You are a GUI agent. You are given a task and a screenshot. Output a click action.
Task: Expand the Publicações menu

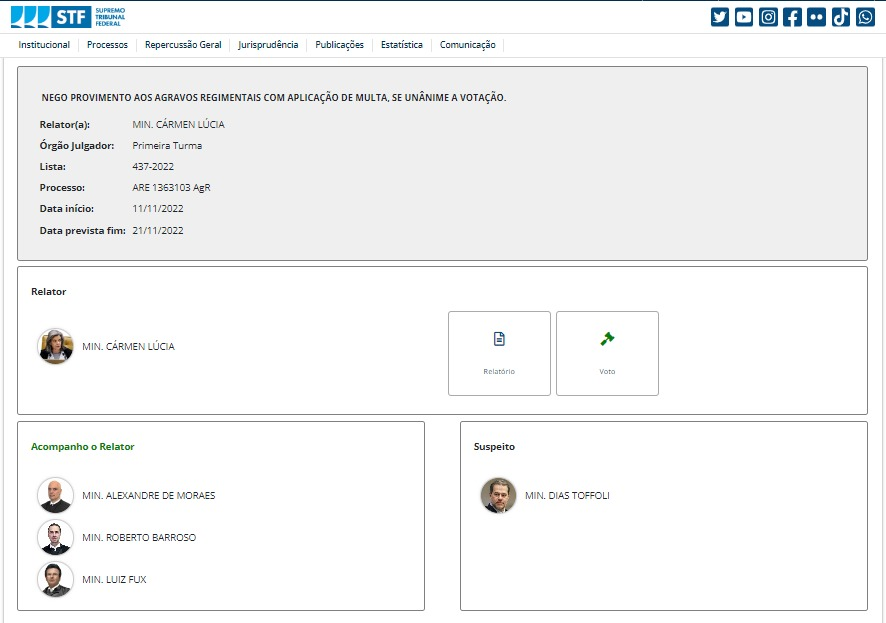click(x=339, y=45)
